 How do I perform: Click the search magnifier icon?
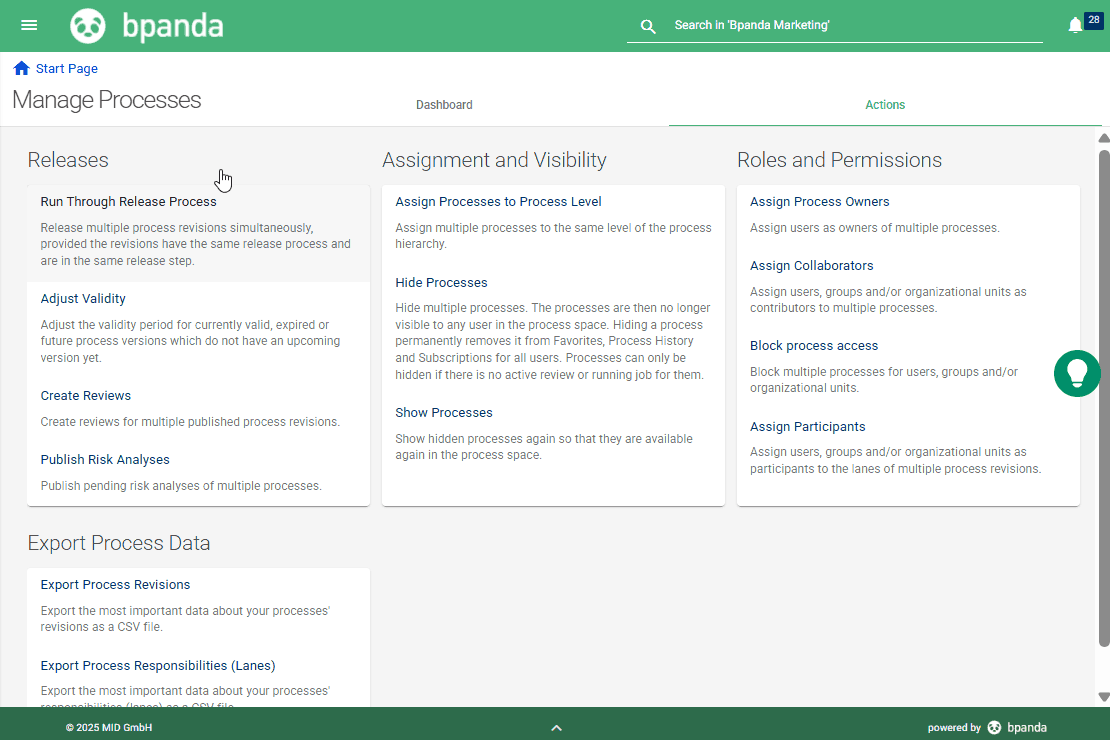(648, 26)
